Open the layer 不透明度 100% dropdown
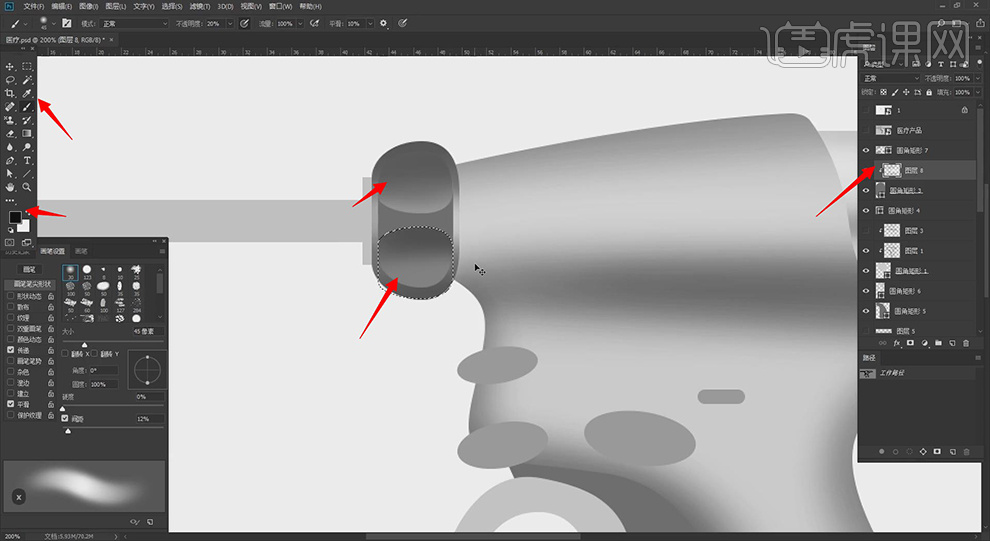This screenshot has width=990, height=541. [x=978, y=78]
